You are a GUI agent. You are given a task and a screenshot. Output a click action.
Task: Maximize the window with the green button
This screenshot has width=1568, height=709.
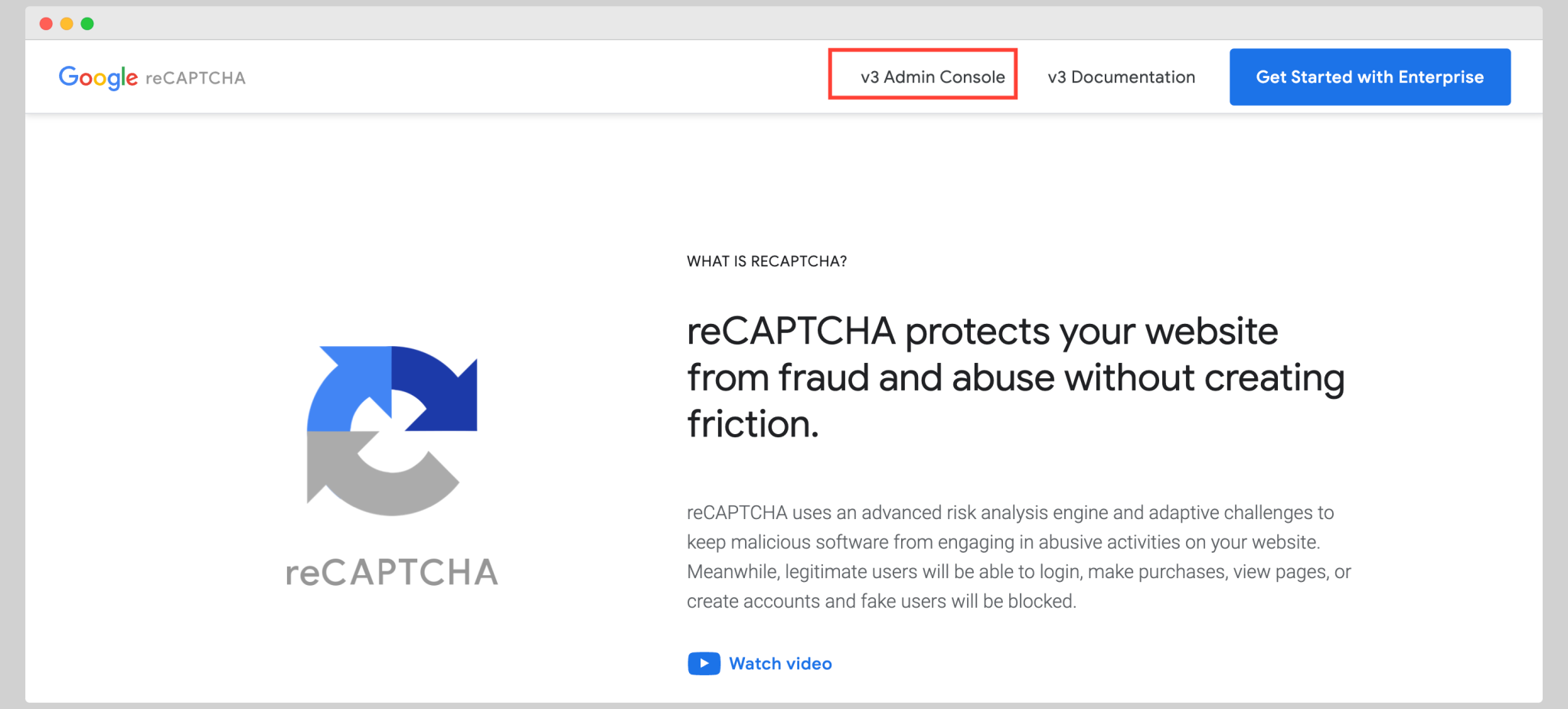[x=87, y=24]
